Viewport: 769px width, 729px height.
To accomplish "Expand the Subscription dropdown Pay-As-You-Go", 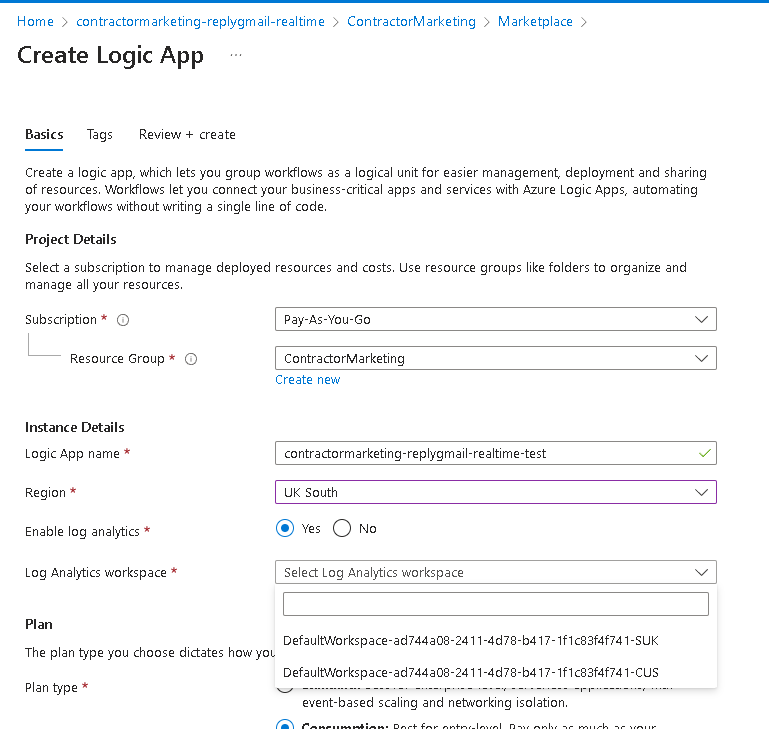I will [495, 319].
